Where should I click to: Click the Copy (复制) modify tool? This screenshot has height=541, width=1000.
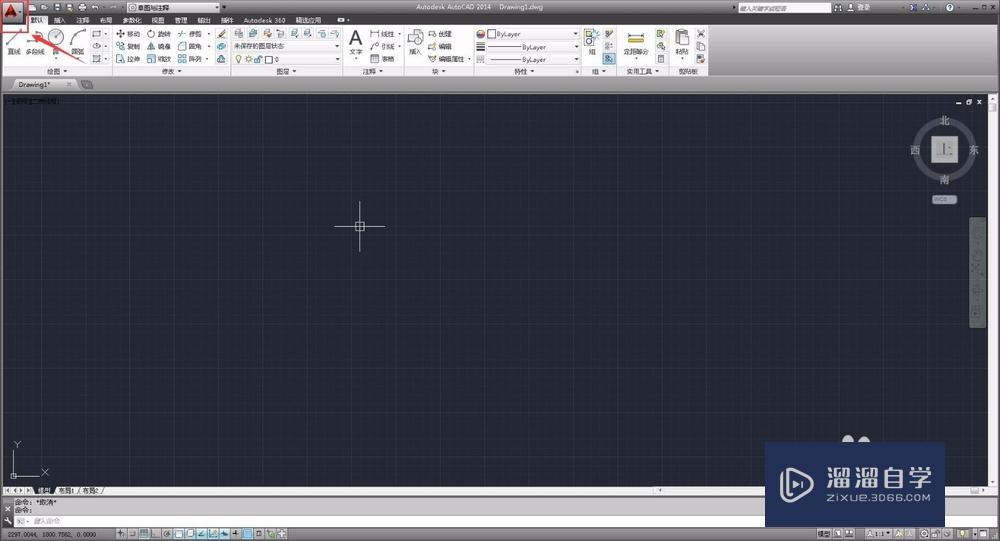click(128, 46)
